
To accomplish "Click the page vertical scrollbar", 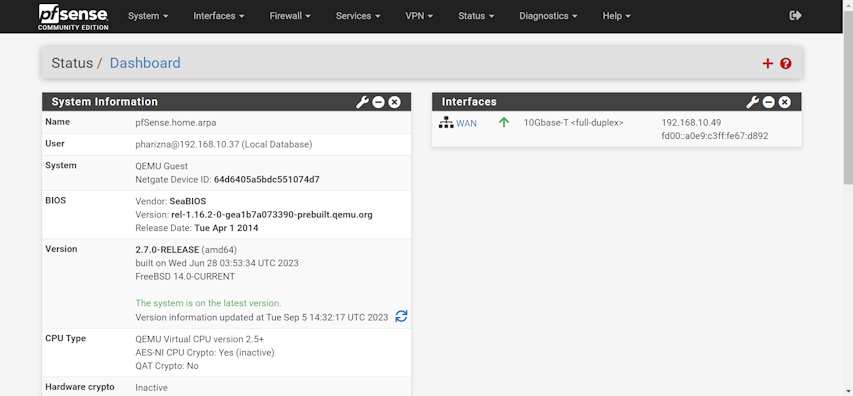I will (848, 98).
